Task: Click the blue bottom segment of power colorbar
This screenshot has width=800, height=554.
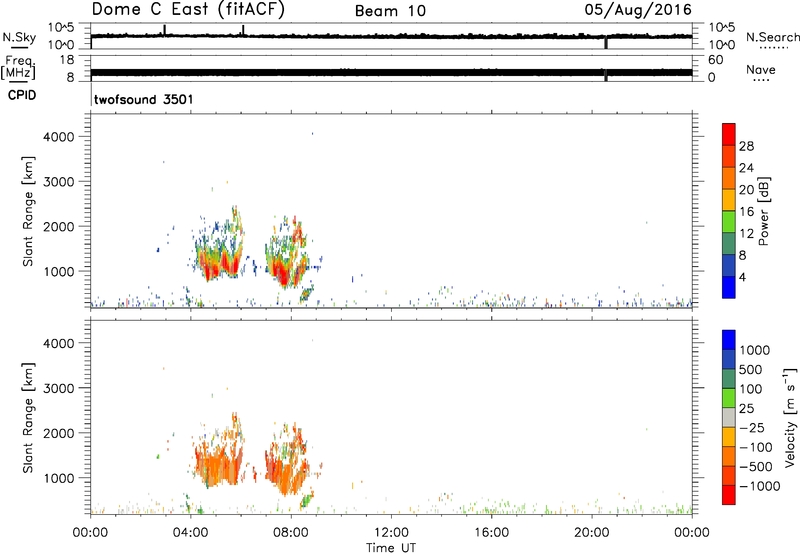Action: pos(729,287)
